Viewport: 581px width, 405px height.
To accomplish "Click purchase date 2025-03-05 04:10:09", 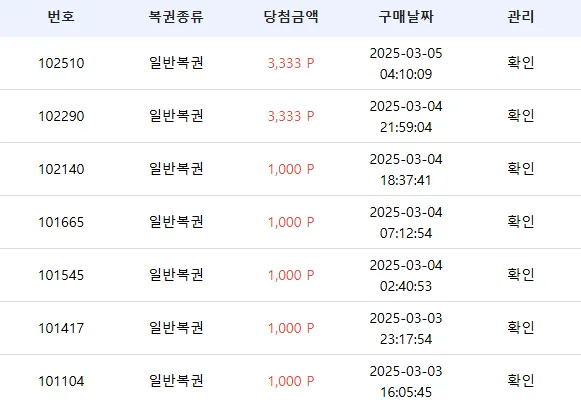I will (x=406, y=63).
